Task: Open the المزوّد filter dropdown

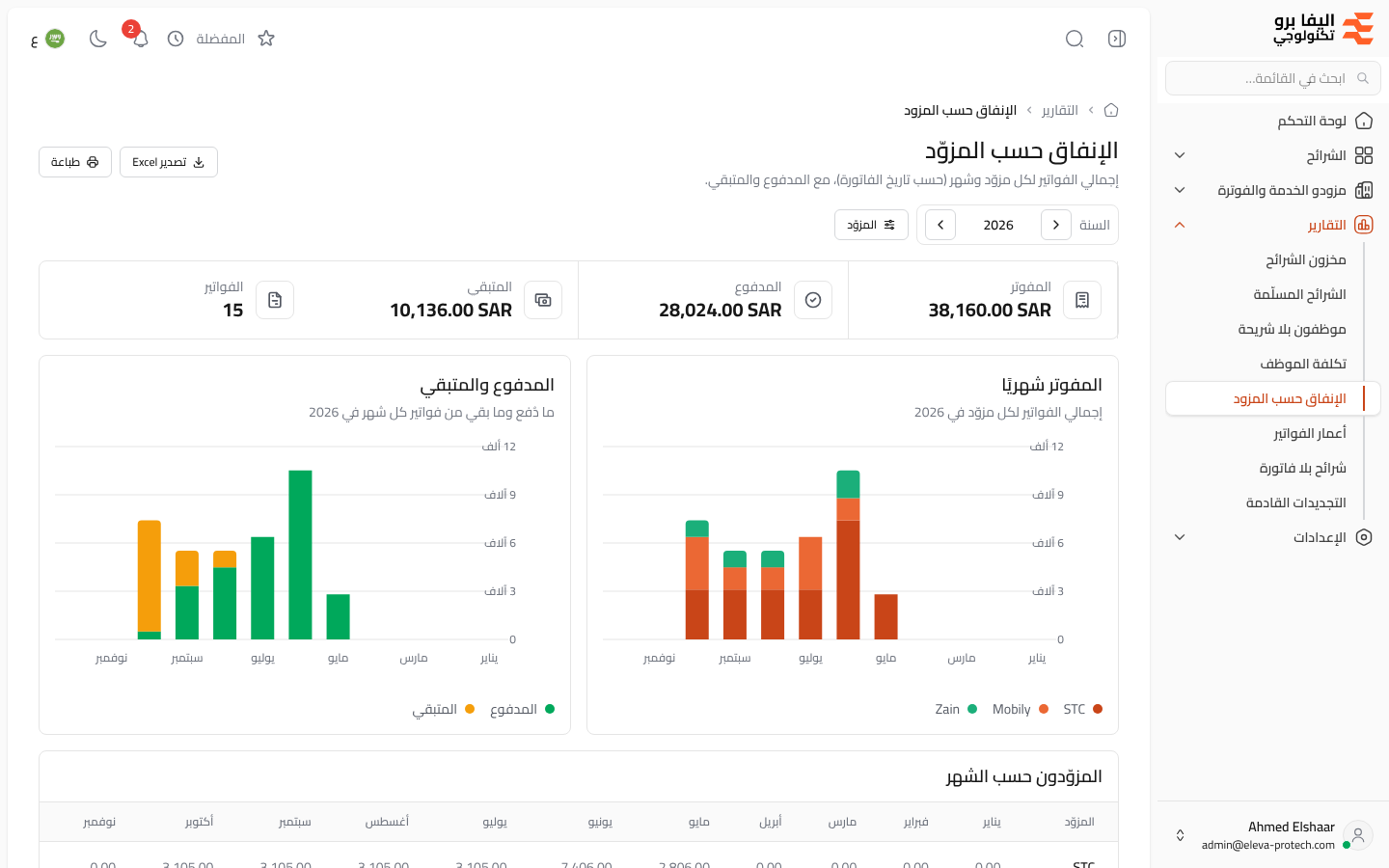Action: tap(871, 225)
